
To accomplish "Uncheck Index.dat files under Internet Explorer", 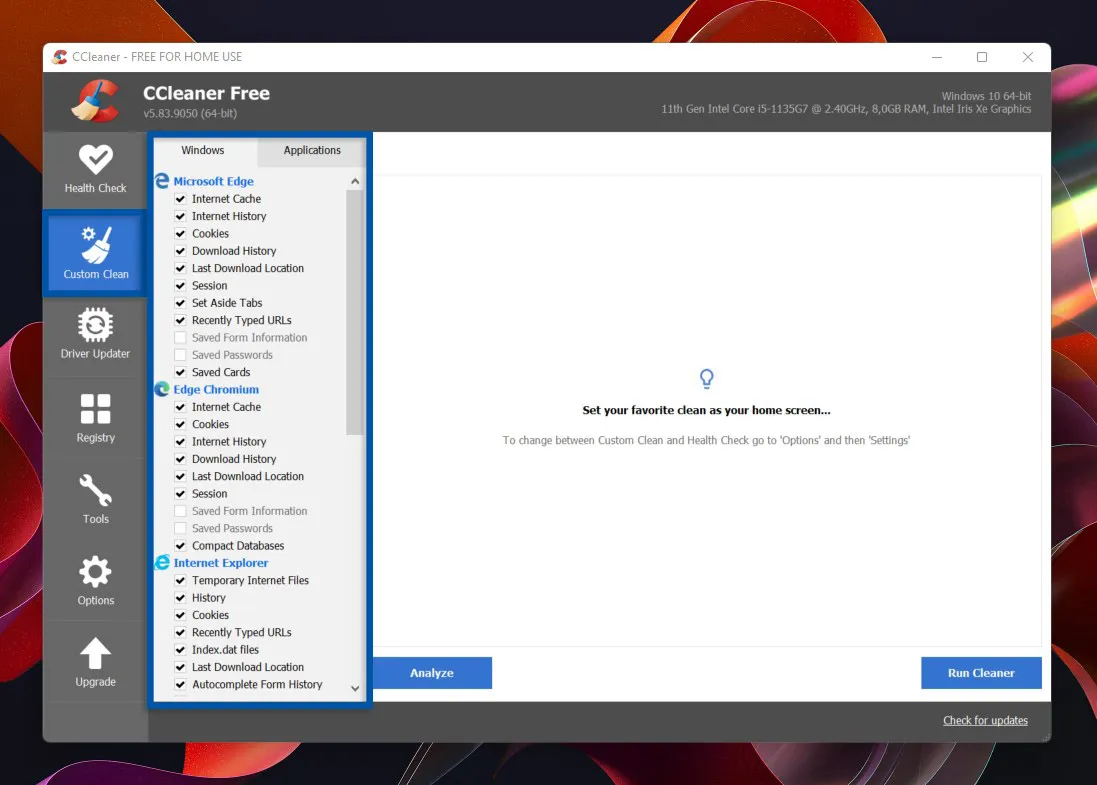I will (181, 650).
